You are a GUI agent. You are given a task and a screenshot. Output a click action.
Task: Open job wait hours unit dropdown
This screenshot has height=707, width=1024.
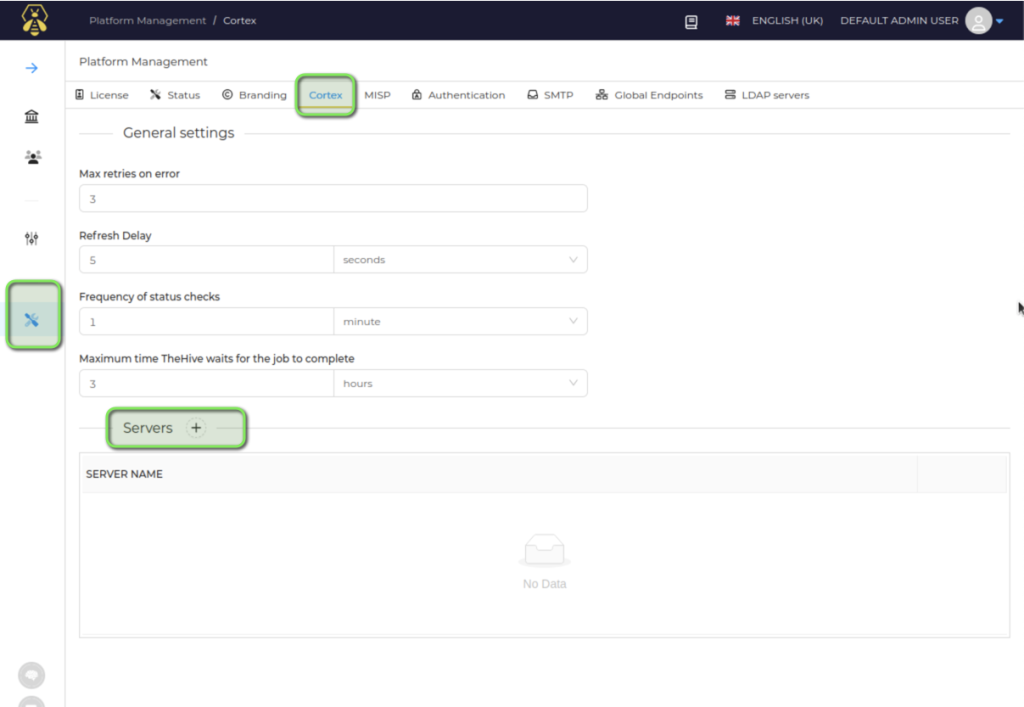point(460,383)
